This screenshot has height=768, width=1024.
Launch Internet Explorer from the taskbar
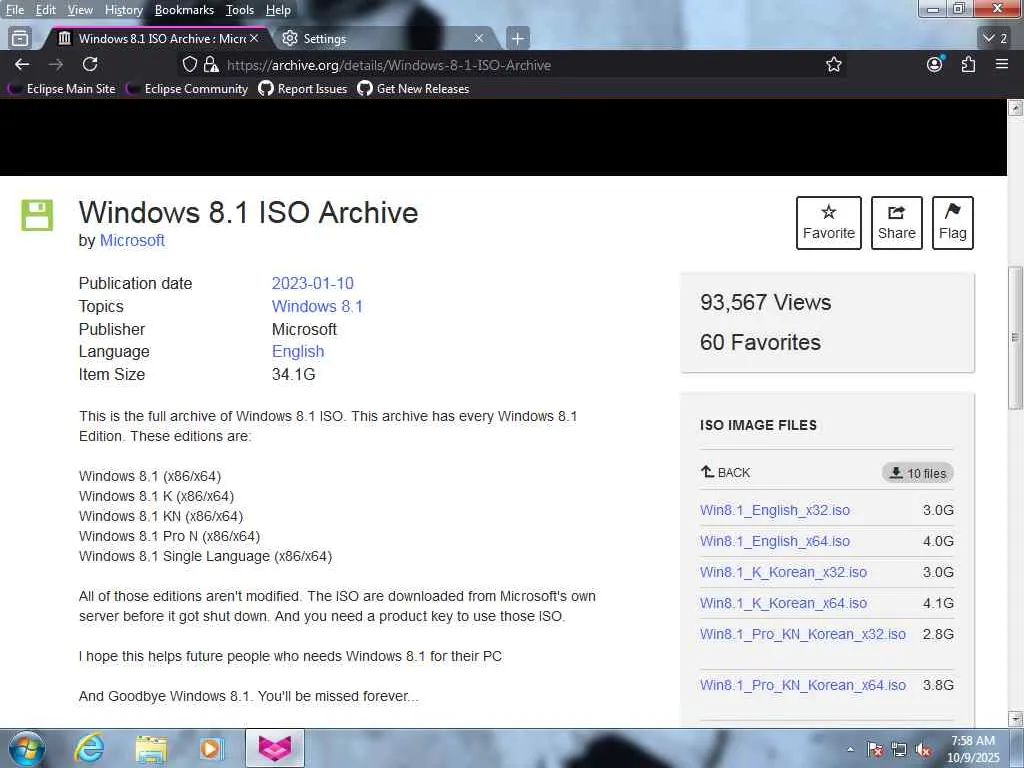click(89, 748)
